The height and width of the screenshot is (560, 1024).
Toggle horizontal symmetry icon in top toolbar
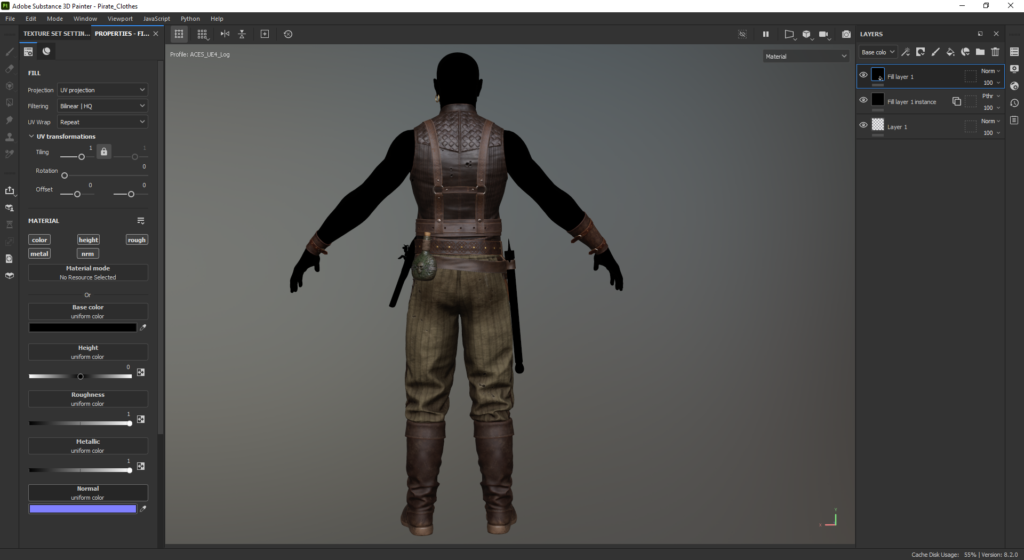pyautogui.click(x=225, y=34)
